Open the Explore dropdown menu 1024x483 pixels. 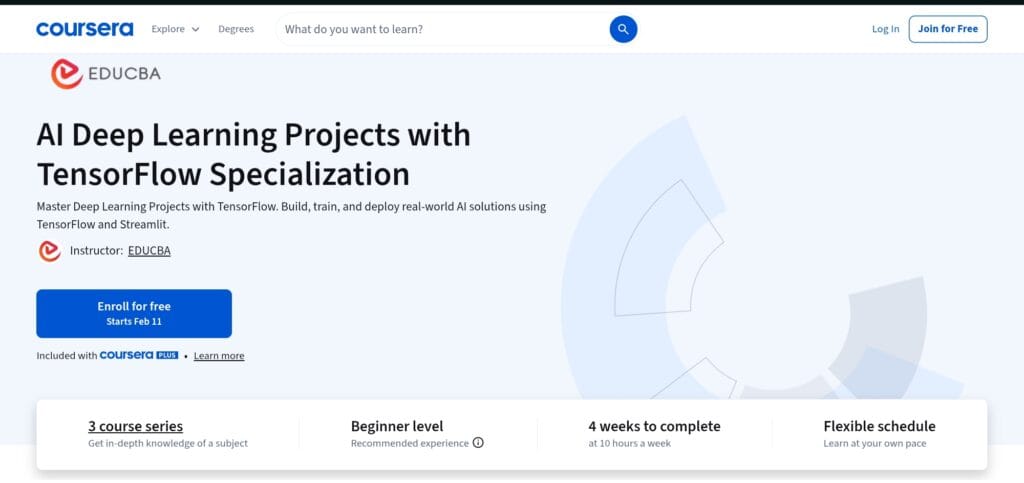(x=175, y=29)
